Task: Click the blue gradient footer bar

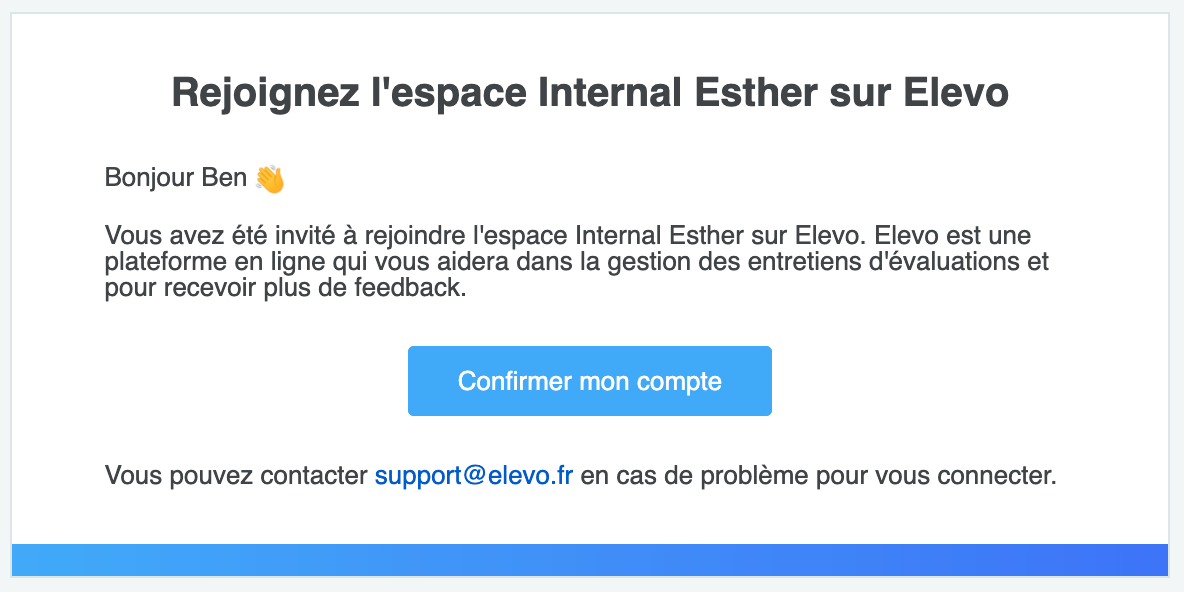Action: 590,560
